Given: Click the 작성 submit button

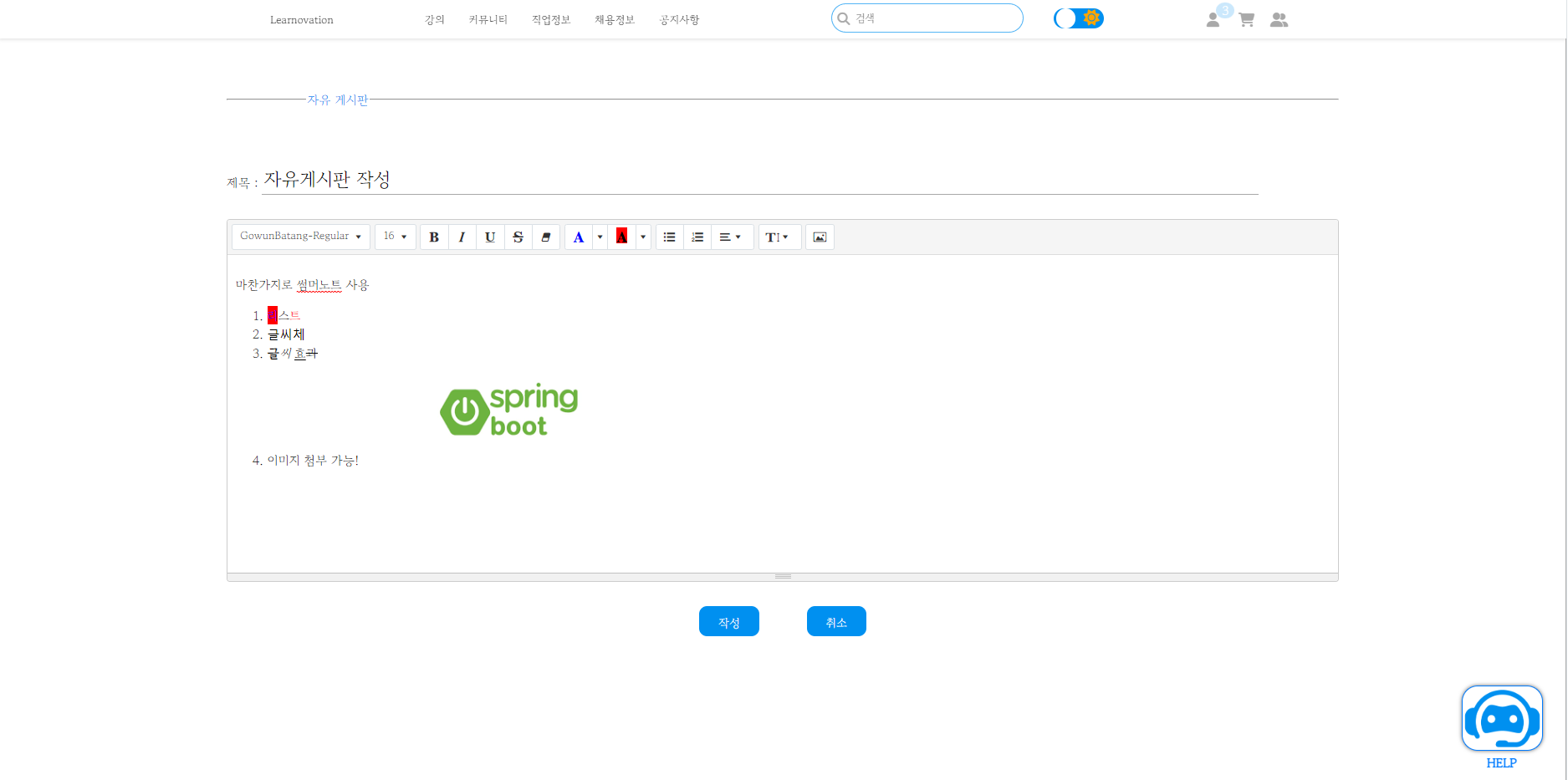Looking at the screenshot, I should [x=728, y=621].
